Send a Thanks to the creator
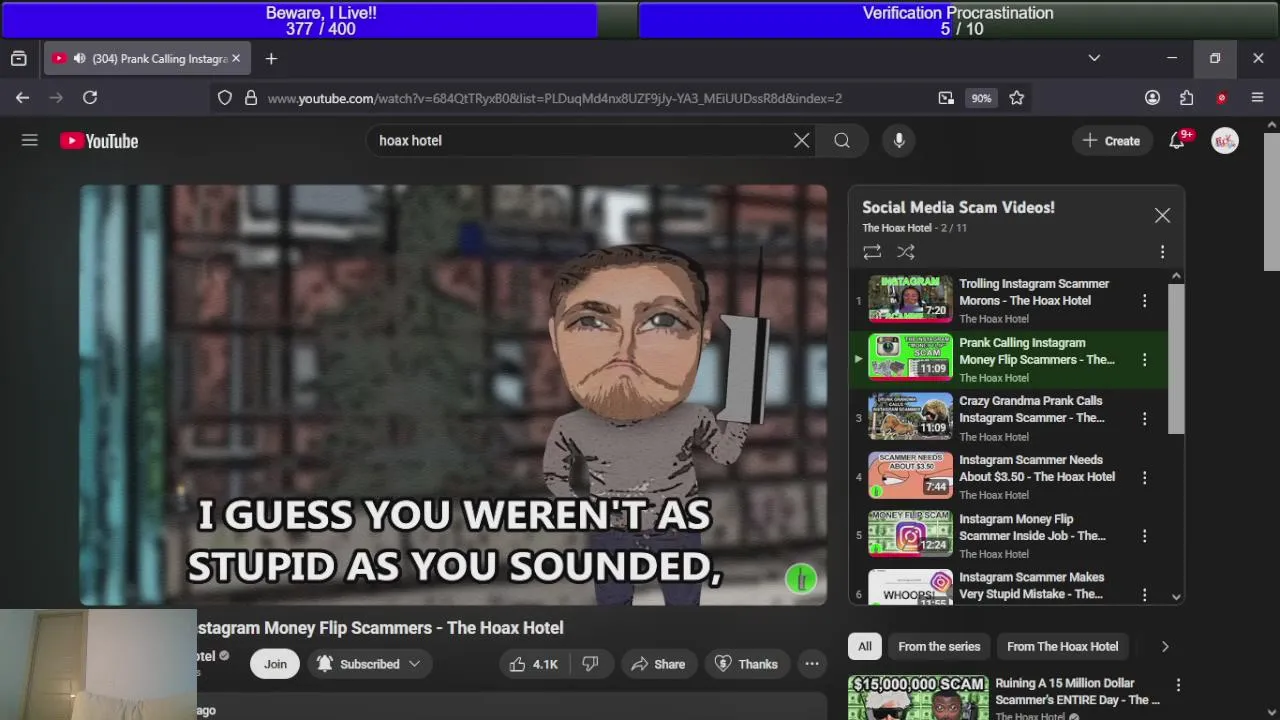This screenshot has height=720, width=1280. tap(746, 664)
